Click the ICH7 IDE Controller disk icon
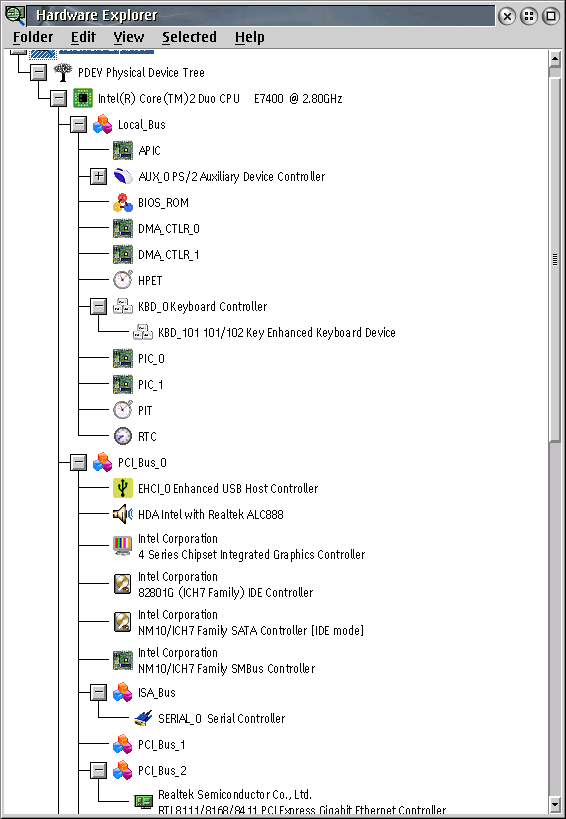The height and width of the screenshot is (819, 566). coord(123,584)
